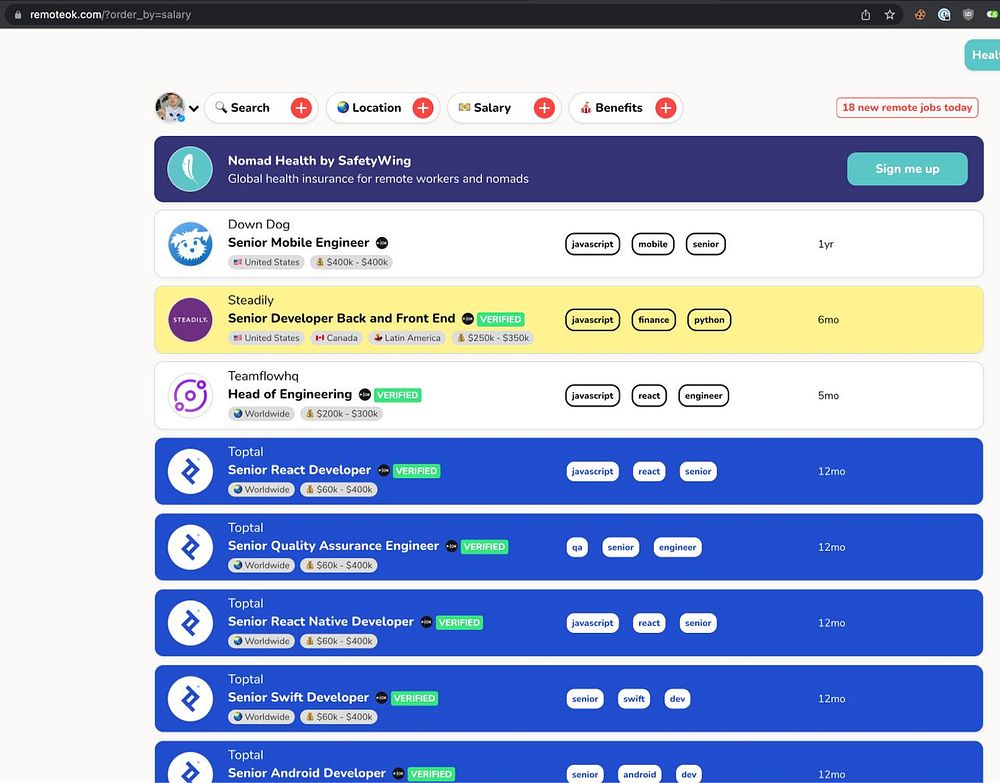
Task: Select the qa tag
Action: (577, 547)
